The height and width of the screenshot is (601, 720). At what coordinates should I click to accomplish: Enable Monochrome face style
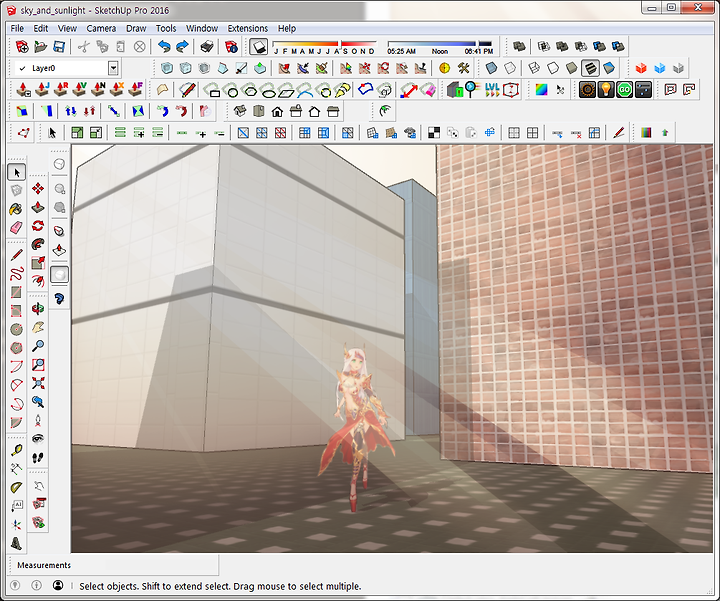tap(609, 68)
